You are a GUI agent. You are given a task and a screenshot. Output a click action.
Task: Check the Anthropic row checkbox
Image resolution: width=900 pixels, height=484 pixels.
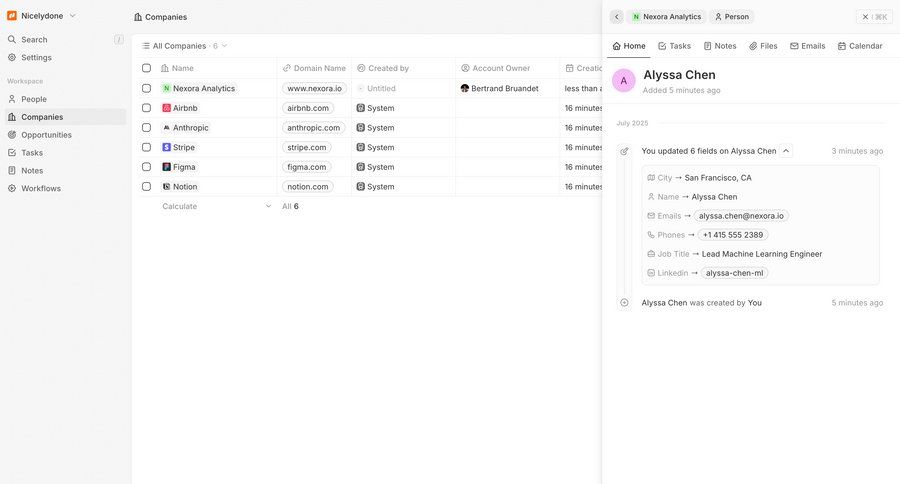pos(146,127)
